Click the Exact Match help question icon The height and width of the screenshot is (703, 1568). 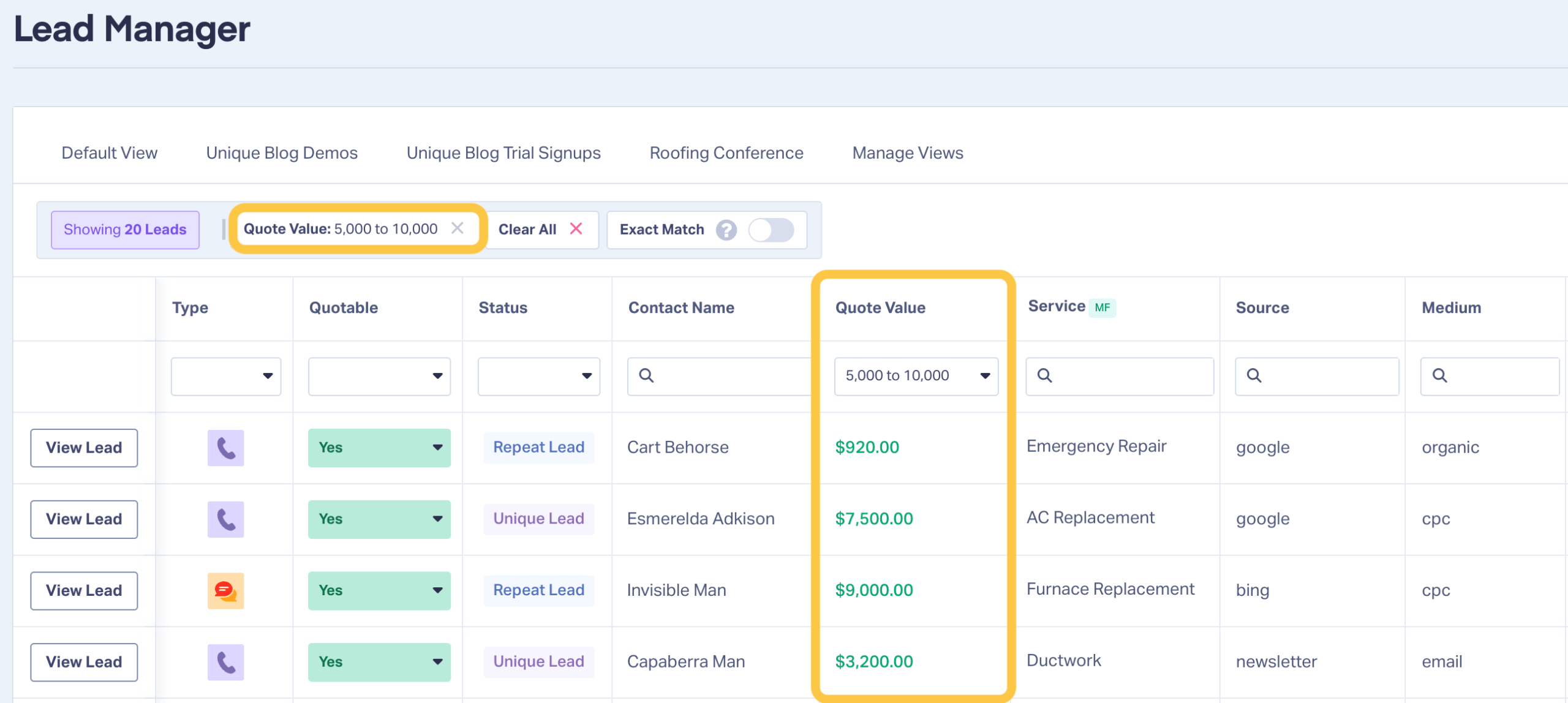point(726,230)
